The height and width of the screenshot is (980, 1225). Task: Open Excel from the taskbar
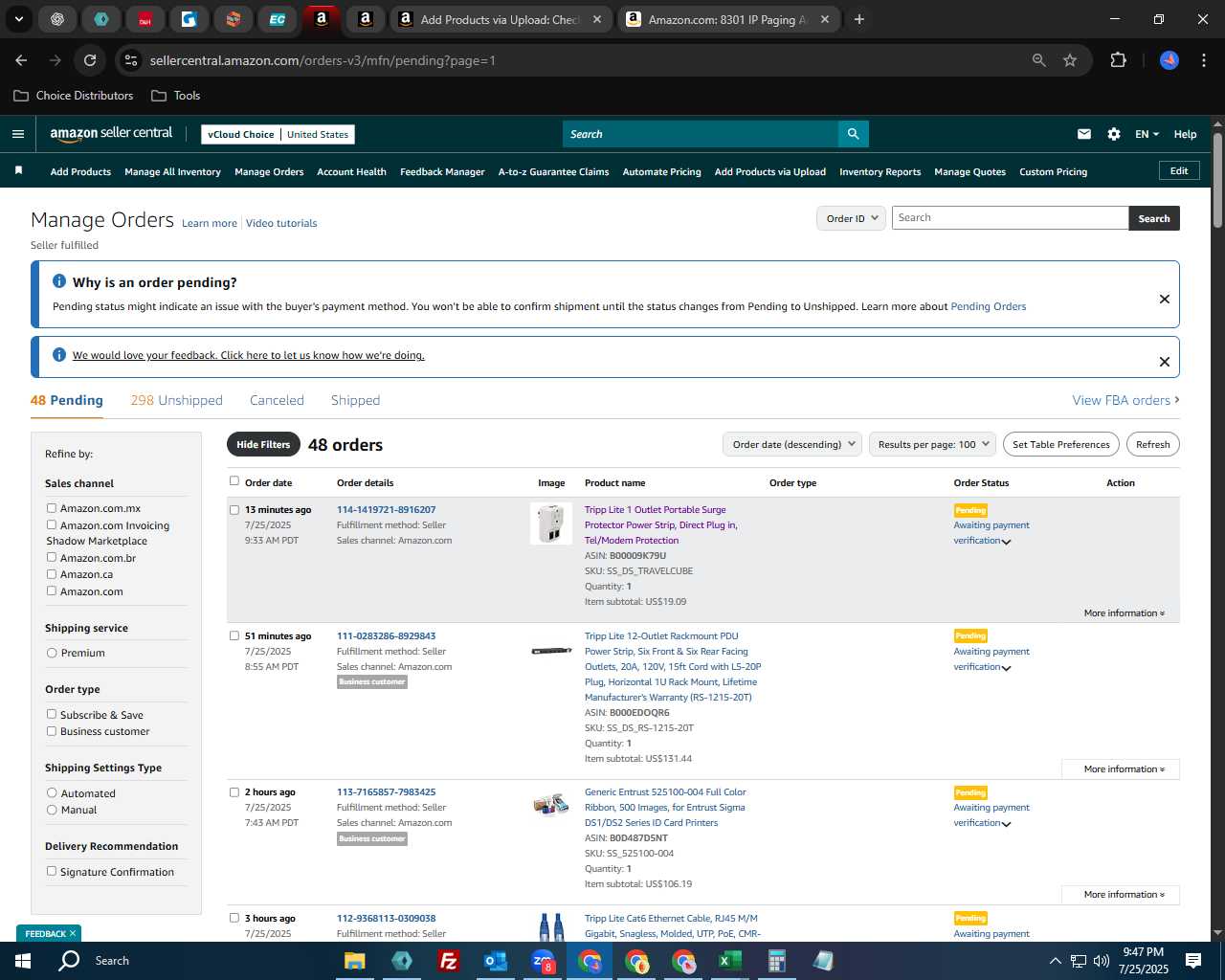click(729, 961)
